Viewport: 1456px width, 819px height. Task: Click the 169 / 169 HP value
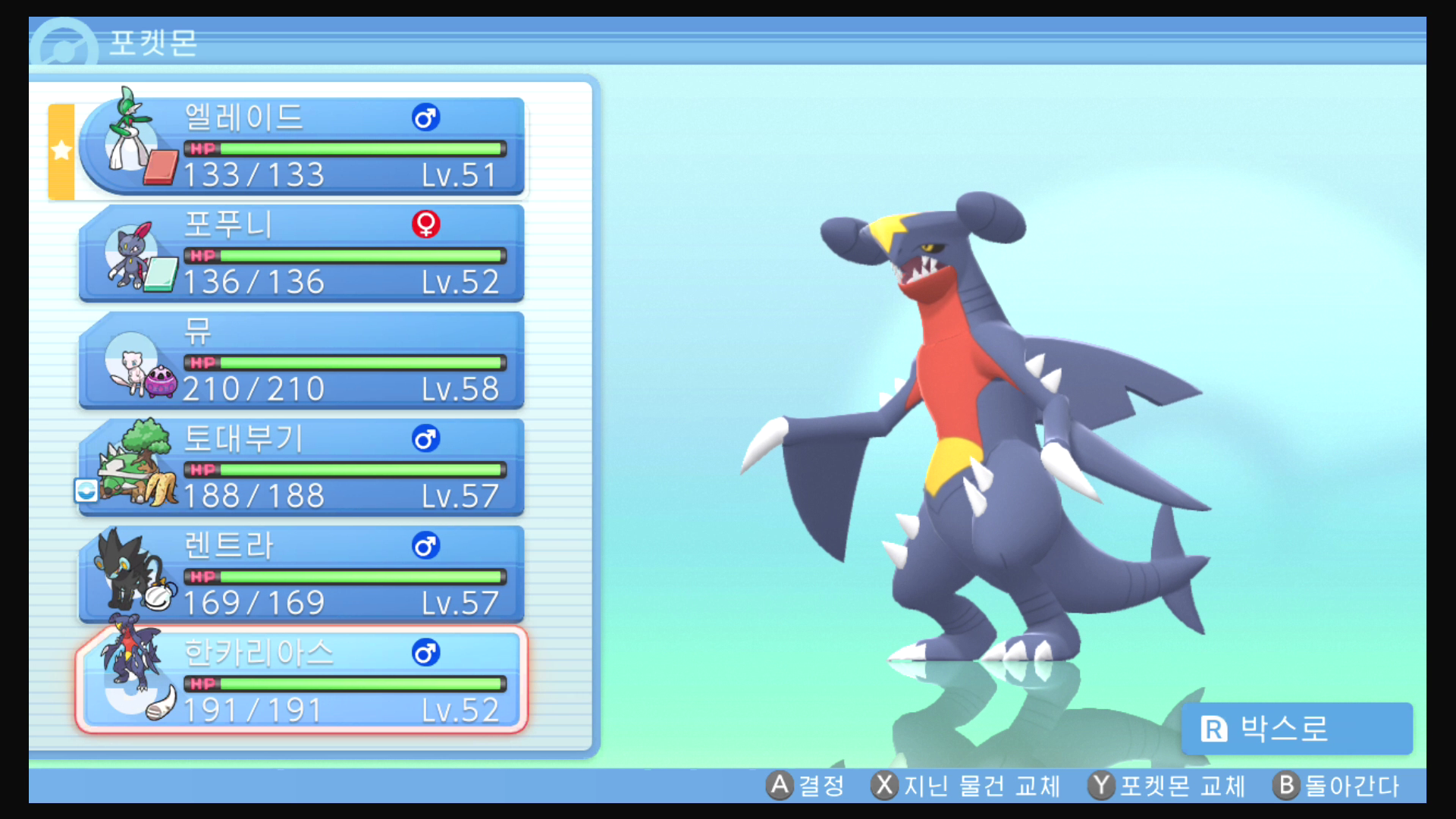pos(254,603)
